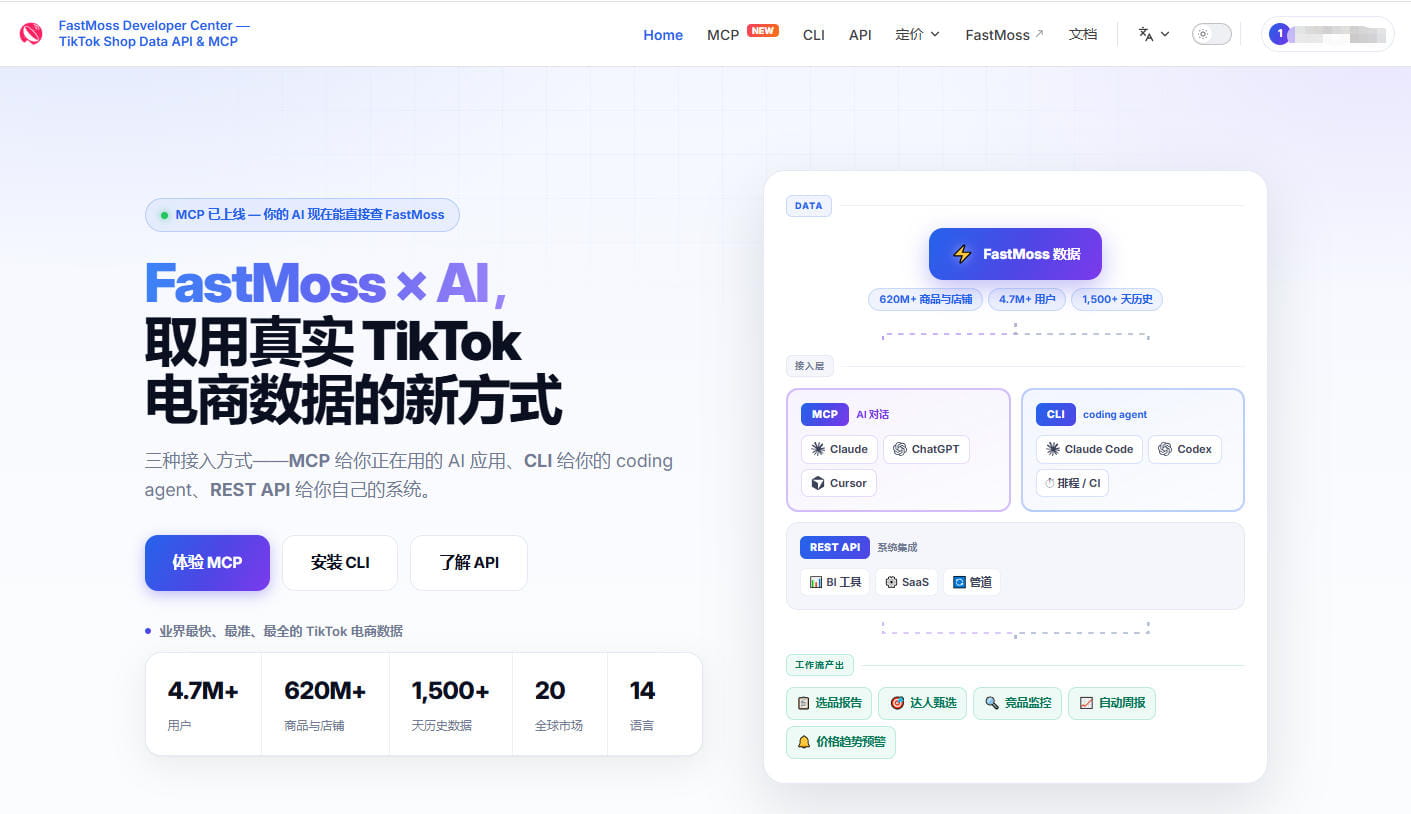
Task: Open the API nav item
Action: 860,34
